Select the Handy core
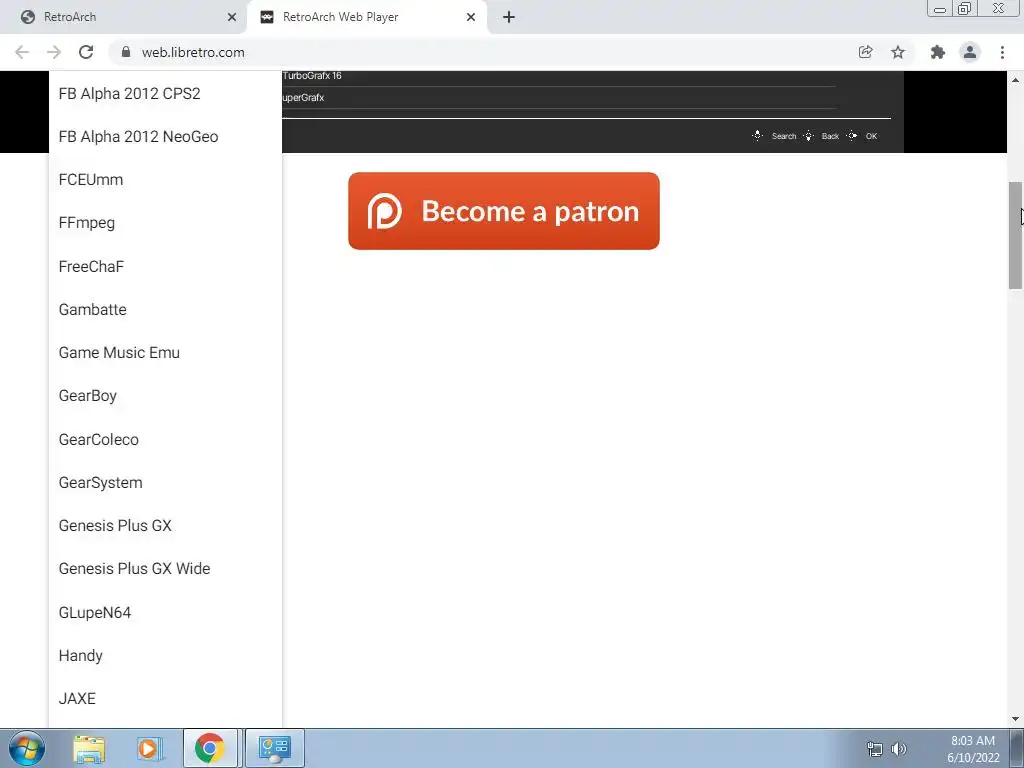1024x768 pixels. (165, 656)
